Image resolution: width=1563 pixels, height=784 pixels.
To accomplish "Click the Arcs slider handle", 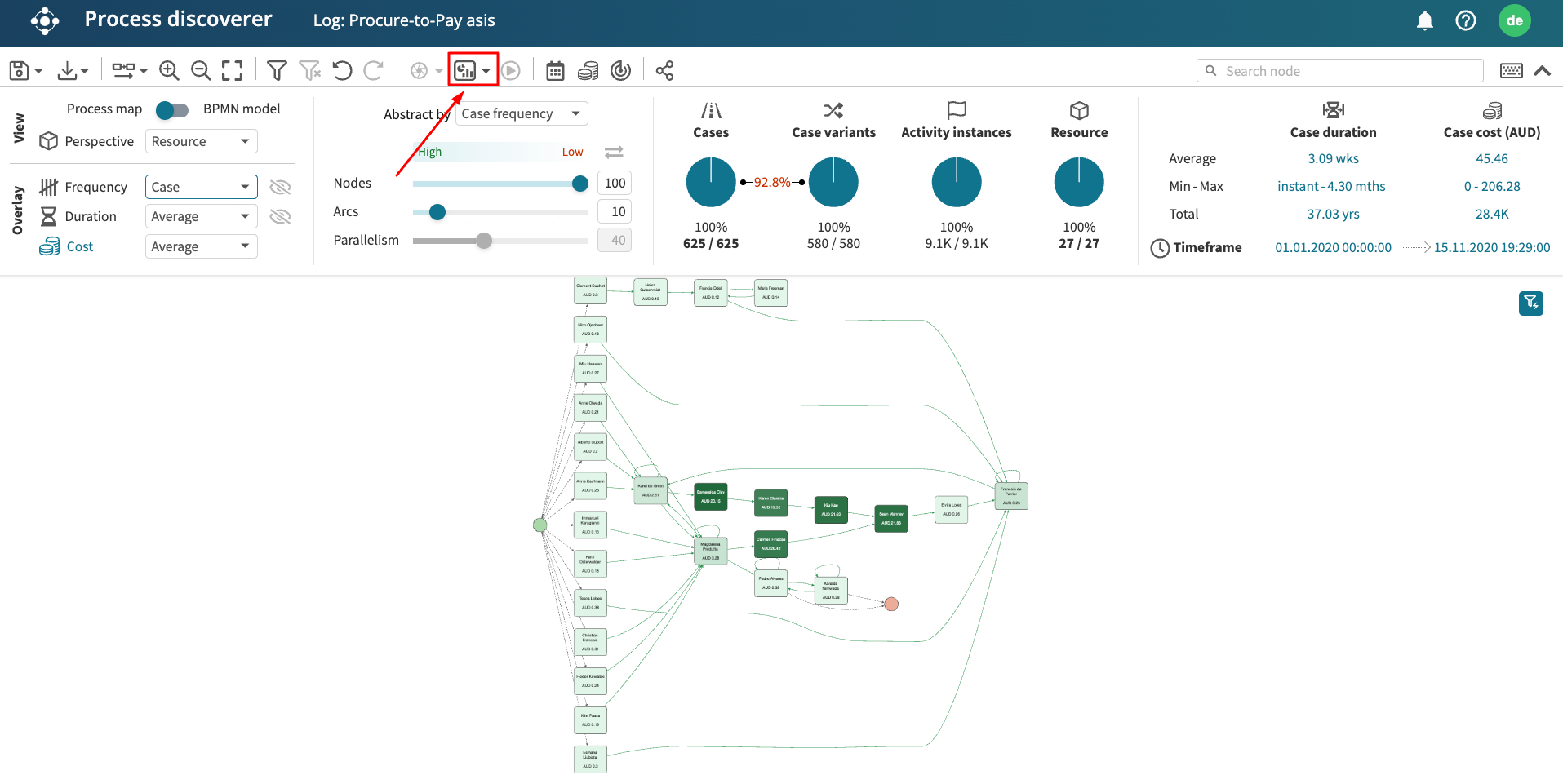I will 437,212.
